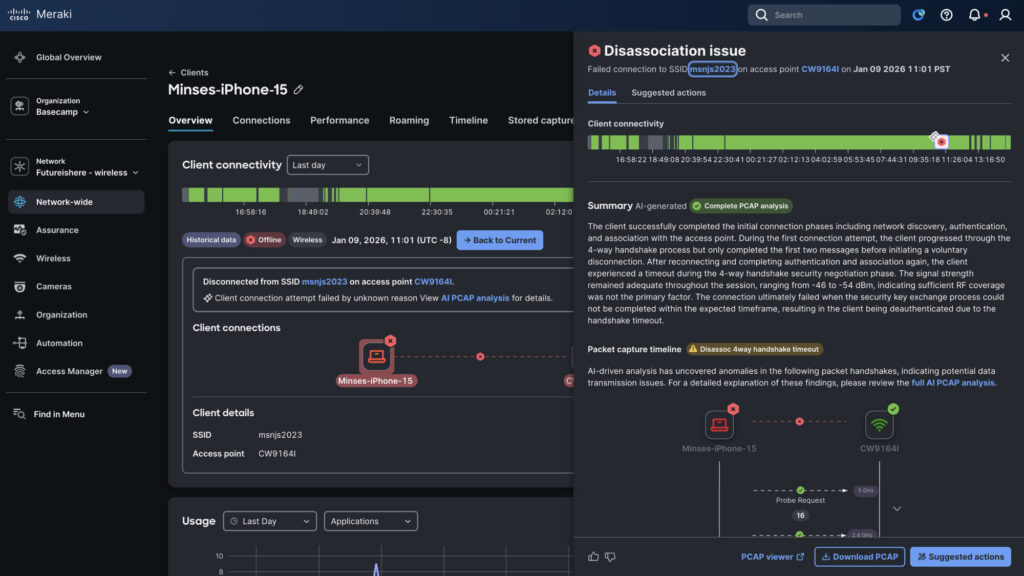This screenshot has width=1024, height=576.
Task: Close the Disassociation issue panel
Action: [x=1005, y=58]
